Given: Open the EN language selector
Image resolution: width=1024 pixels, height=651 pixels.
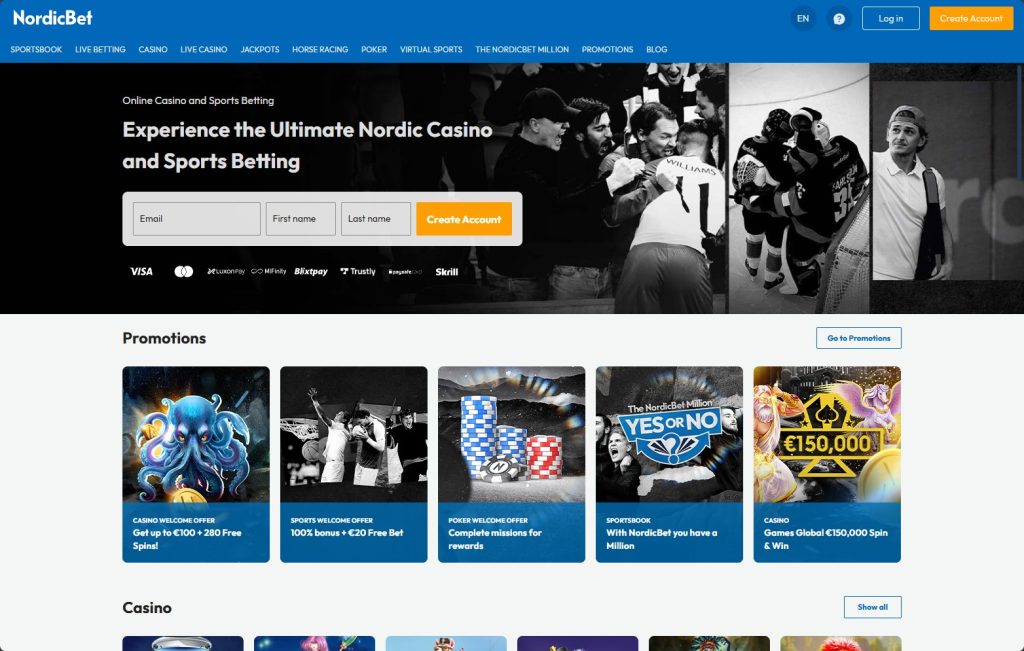Looking at the screenshot, I should pos(803,19).
